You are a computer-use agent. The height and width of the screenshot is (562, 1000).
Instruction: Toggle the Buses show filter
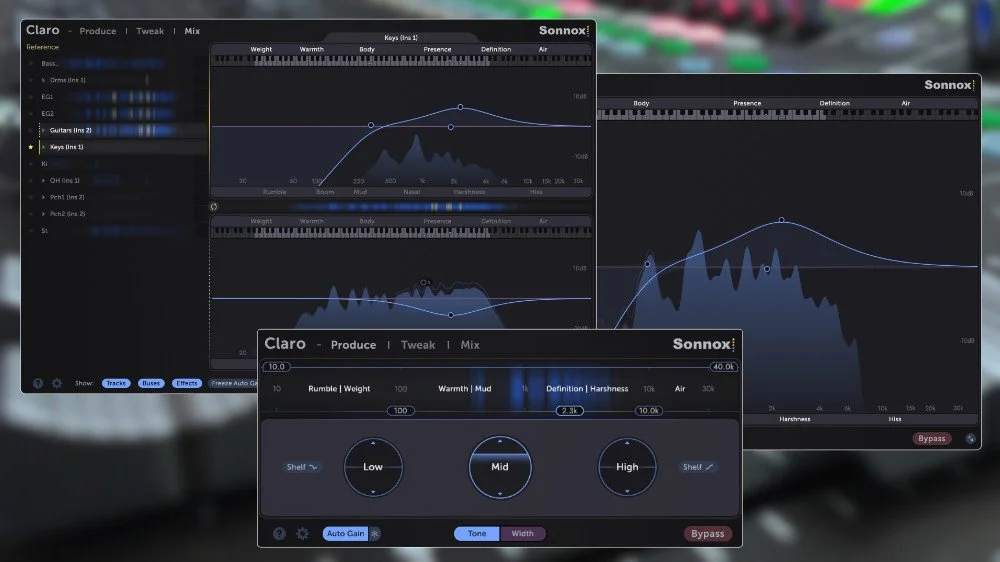coord(151,383)
